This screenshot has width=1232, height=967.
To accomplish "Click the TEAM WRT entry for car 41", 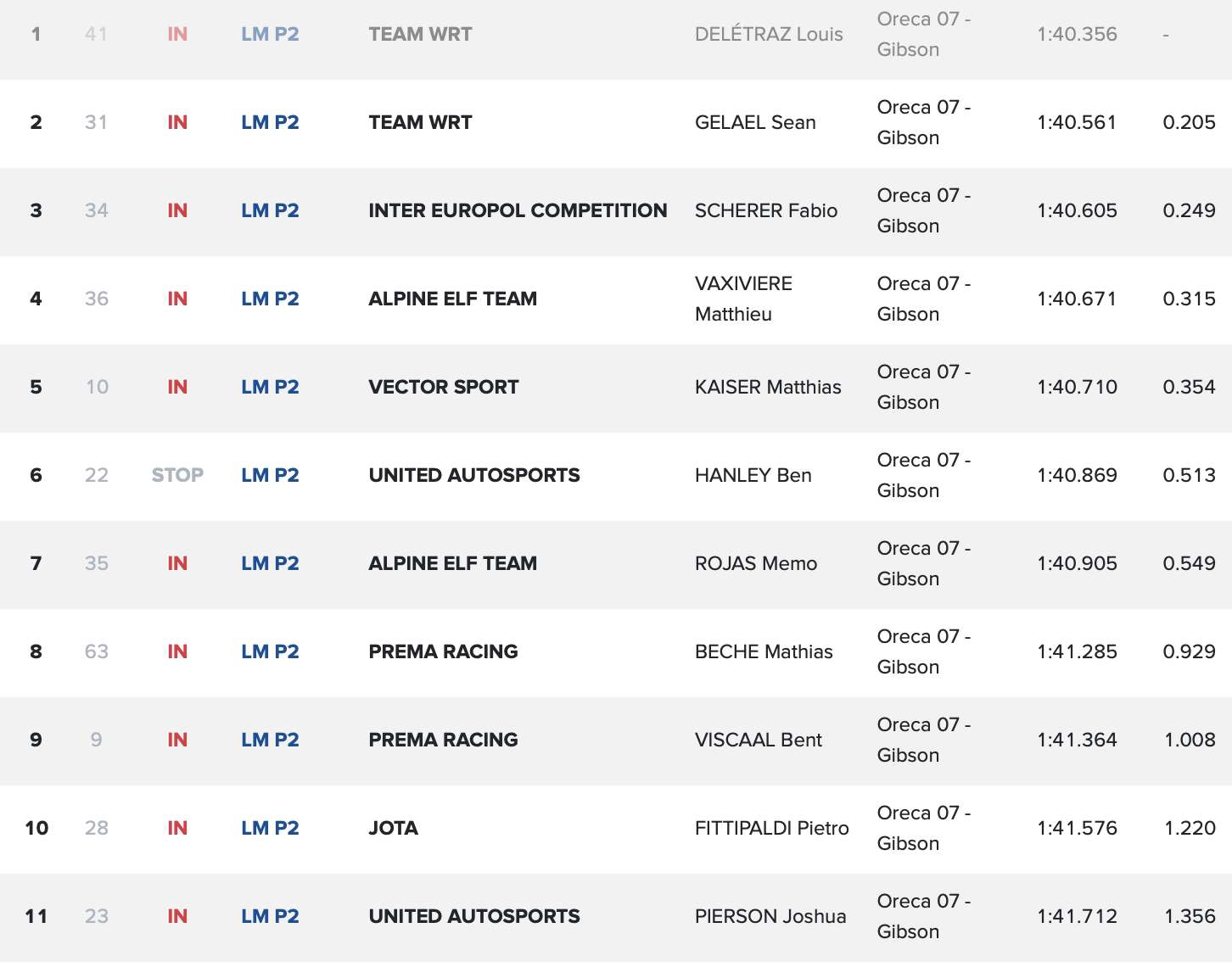I will [420, 34].
